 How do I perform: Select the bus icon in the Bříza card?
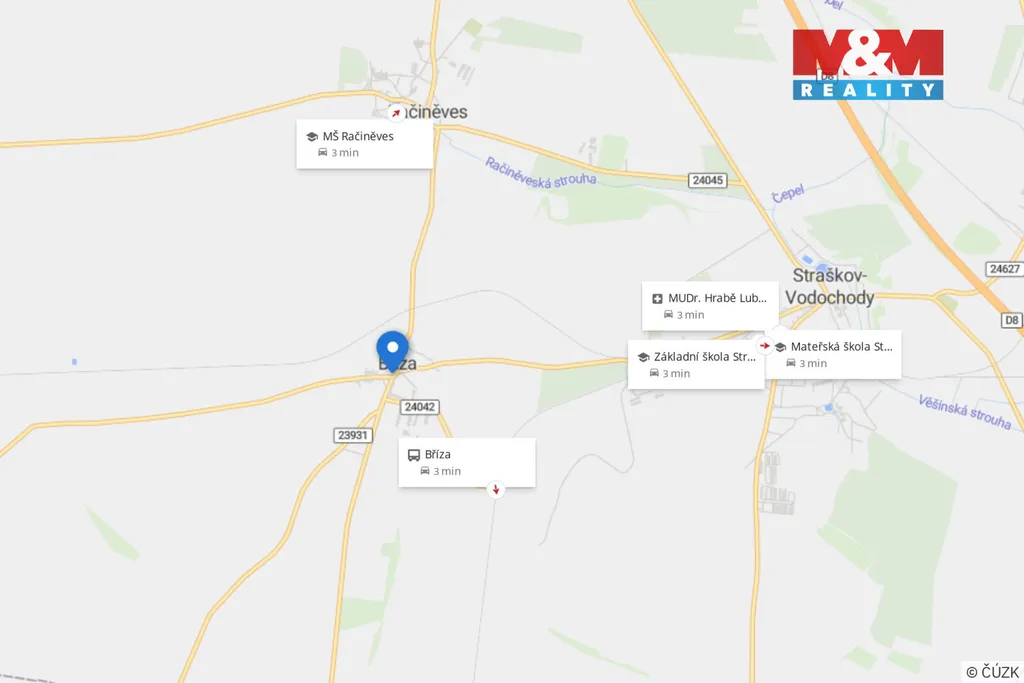[x=413, y=454]
